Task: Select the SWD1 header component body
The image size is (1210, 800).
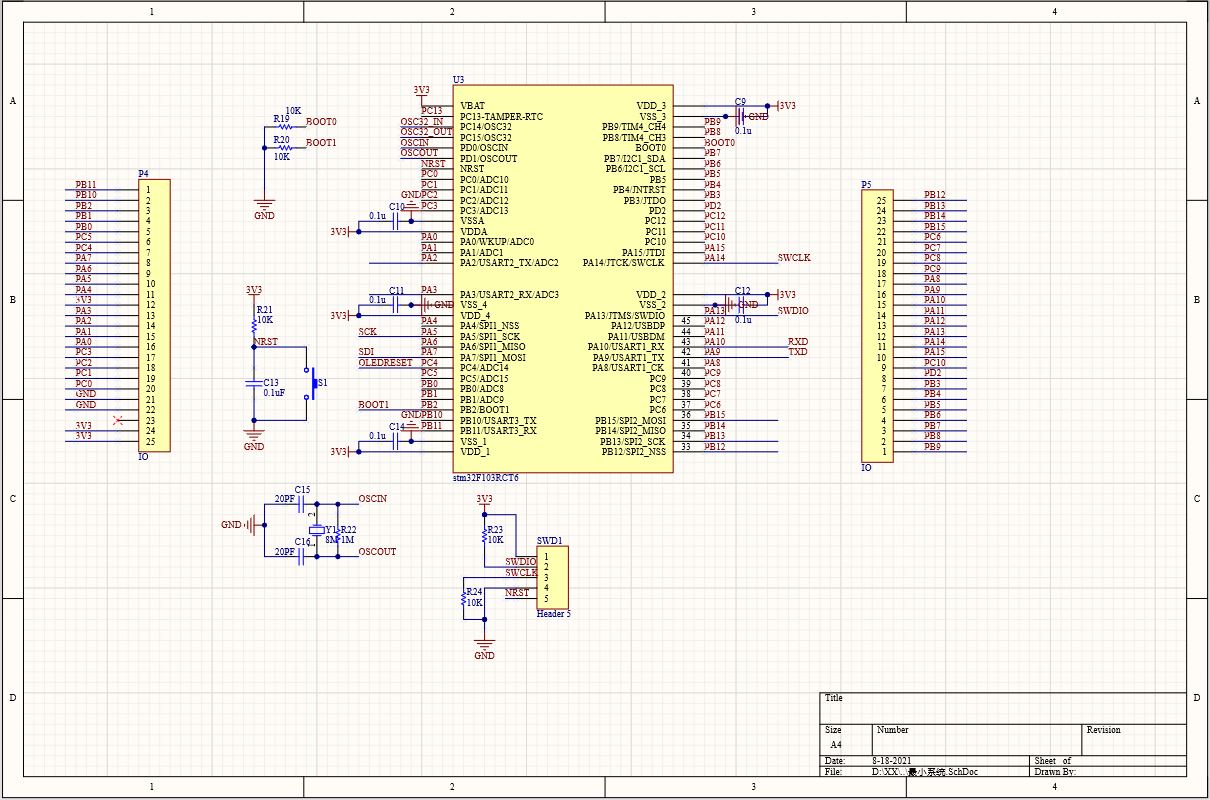Action: click(x=553, y=577)
